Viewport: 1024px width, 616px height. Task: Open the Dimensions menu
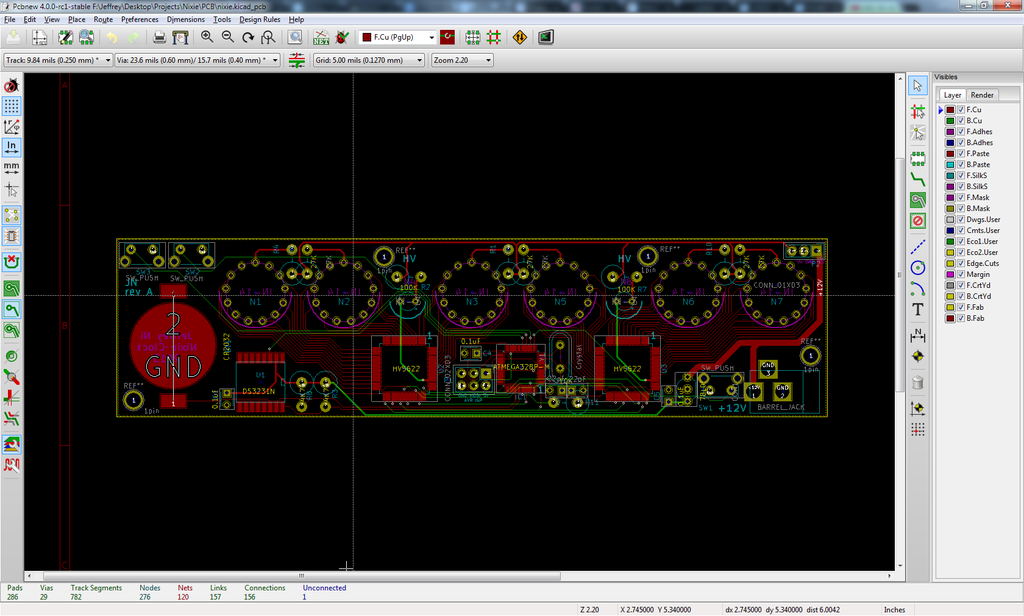[185, 20]
